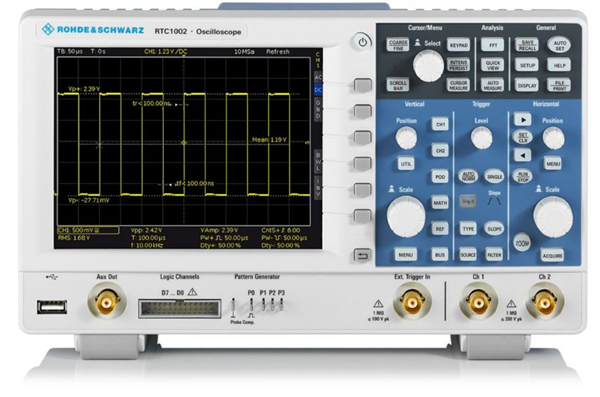Push the large Horizontal Scale knob
Screen dimensions: 600x397
coord(553,217)
